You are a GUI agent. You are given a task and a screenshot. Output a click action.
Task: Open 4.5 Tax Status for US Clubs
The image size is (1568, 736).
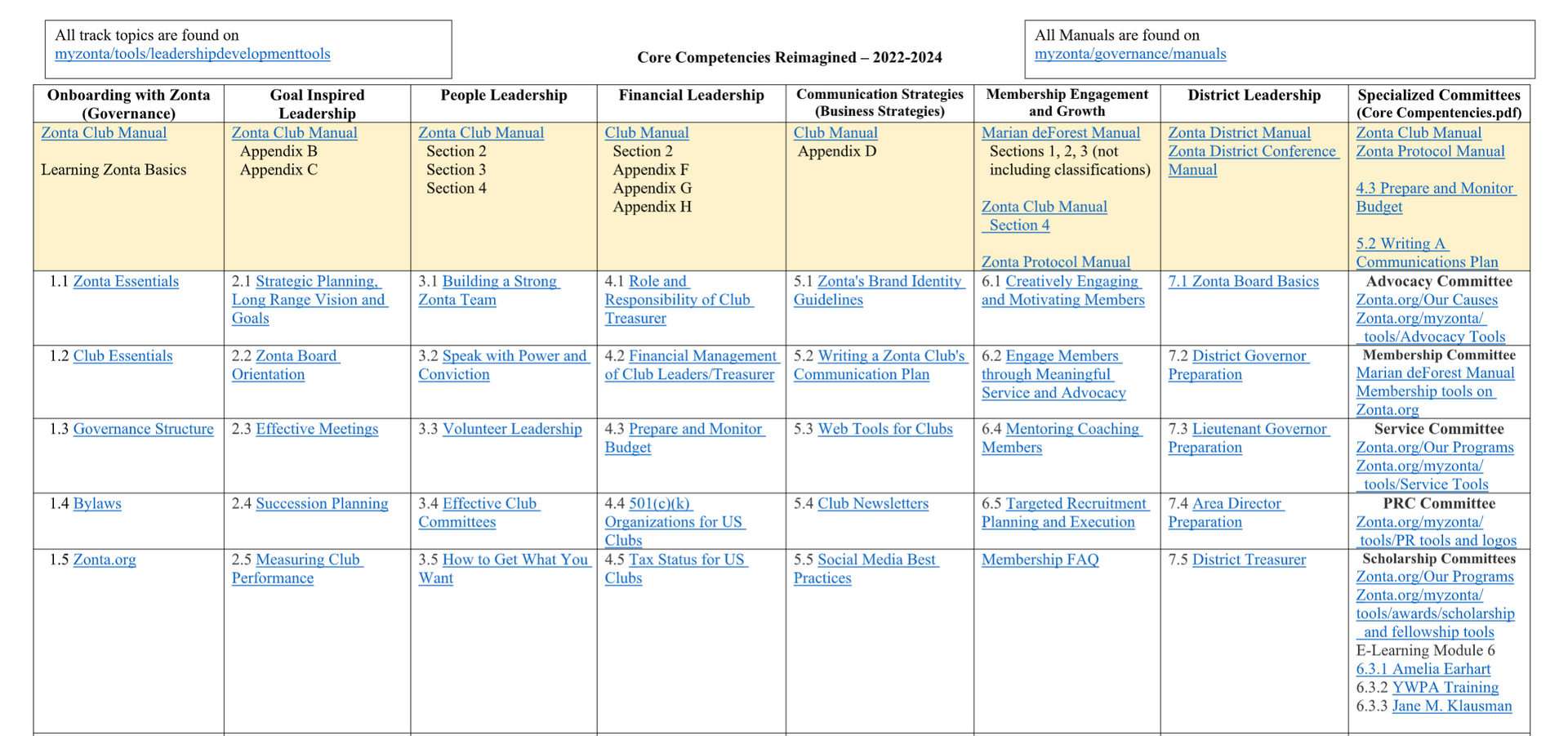pyautogui.click(x=676, y=569)
